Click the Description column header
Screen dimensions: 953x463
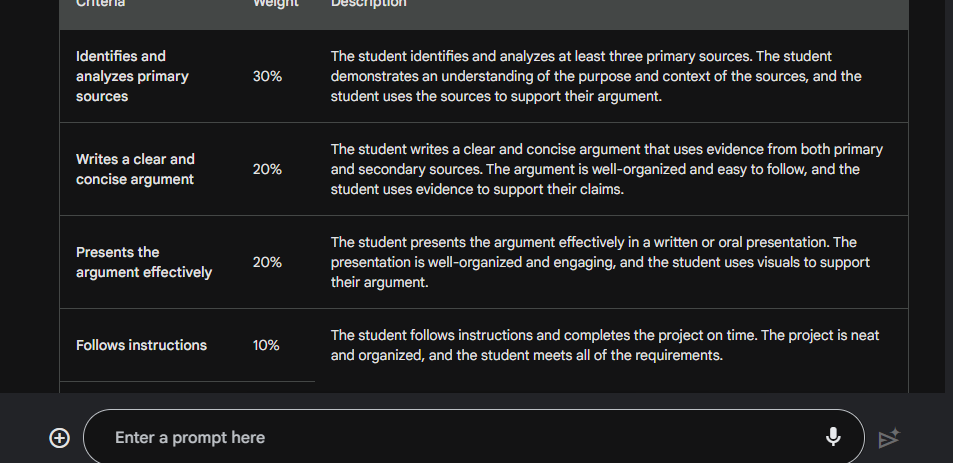point(368,3)
